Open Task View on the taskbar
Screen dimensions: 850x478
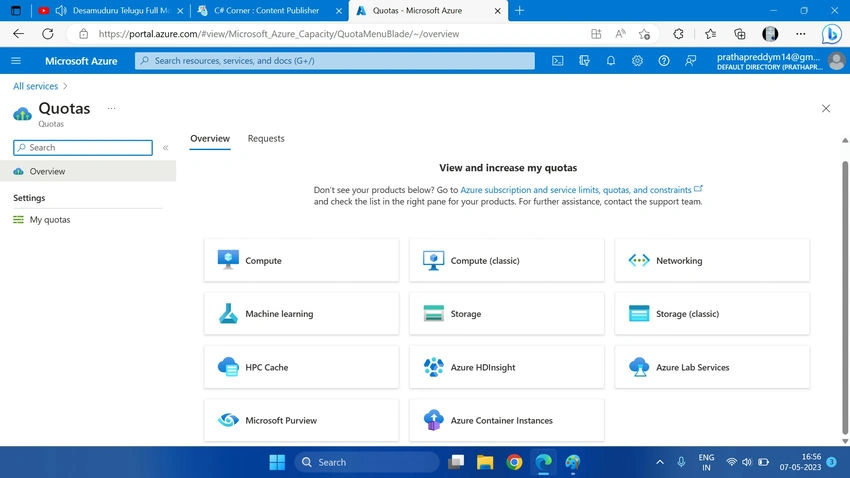tap(456, 462)
